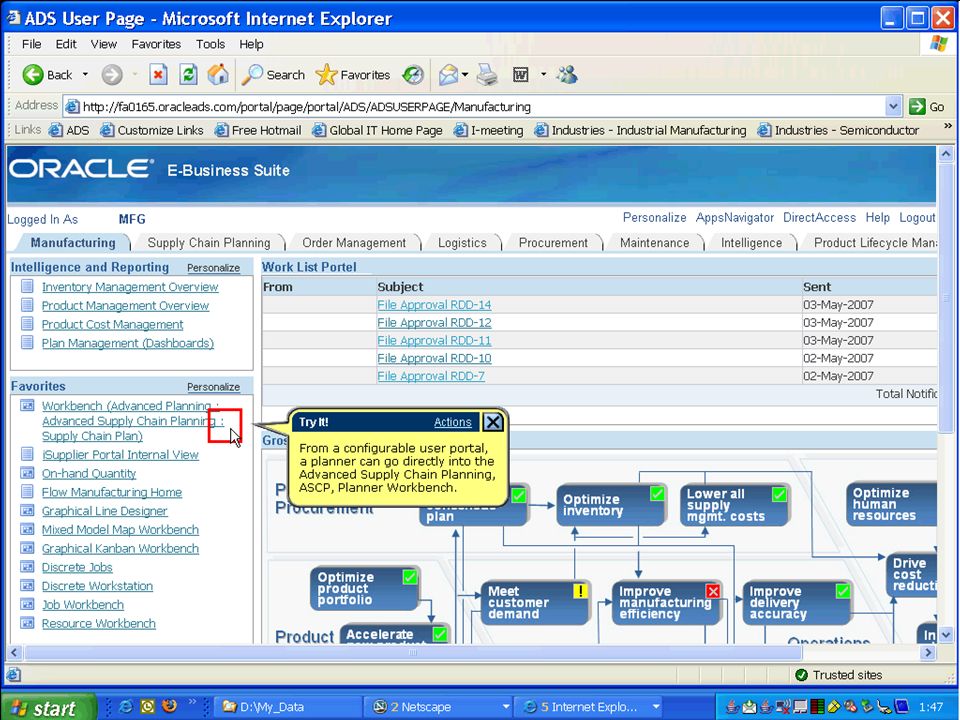Switch to the Logistics tab
The width and height of the screenshot is (960, 720).
click(462, 243)
